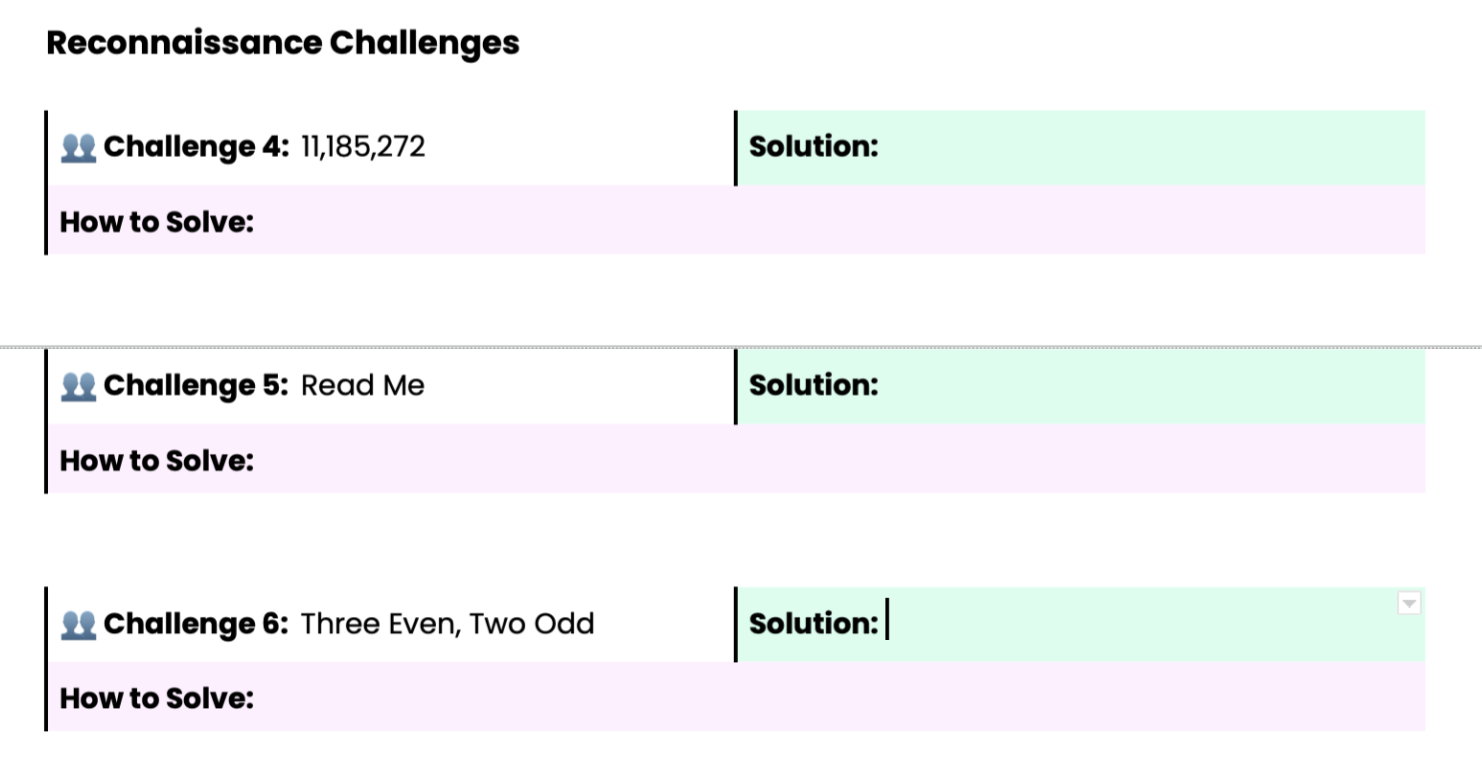
Task: Click the page break line between pages
Action: (741, 347)
